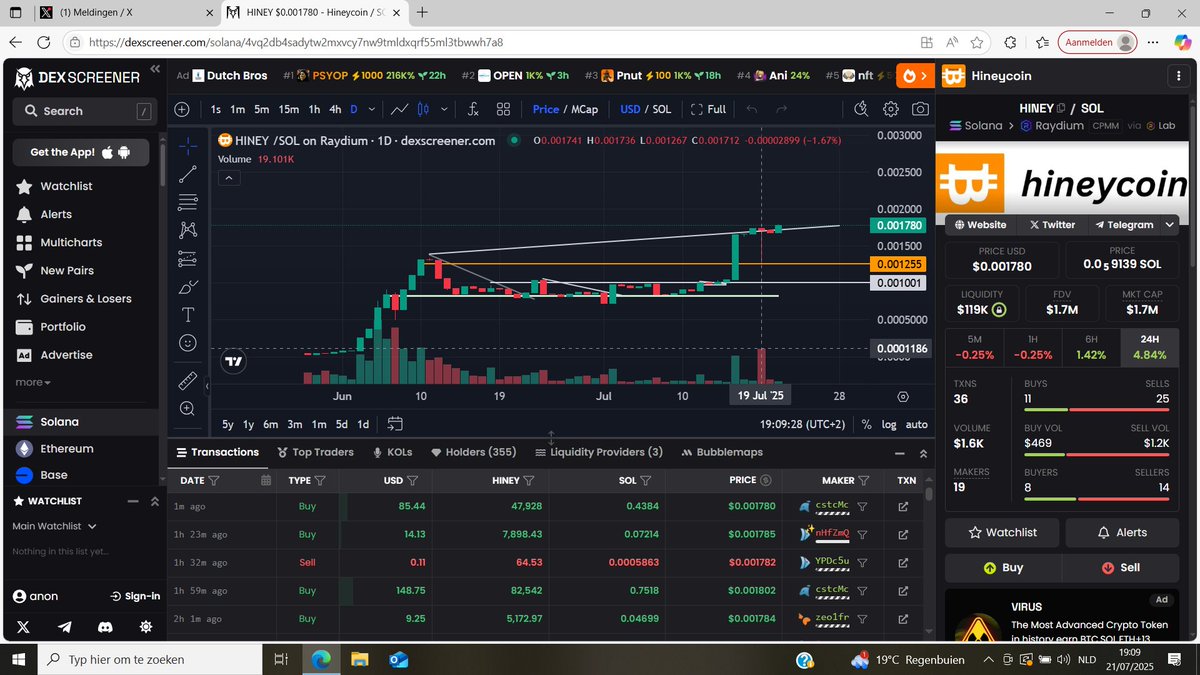Open transaction link for 85.44 USD buy

click(x=903, y=507)
